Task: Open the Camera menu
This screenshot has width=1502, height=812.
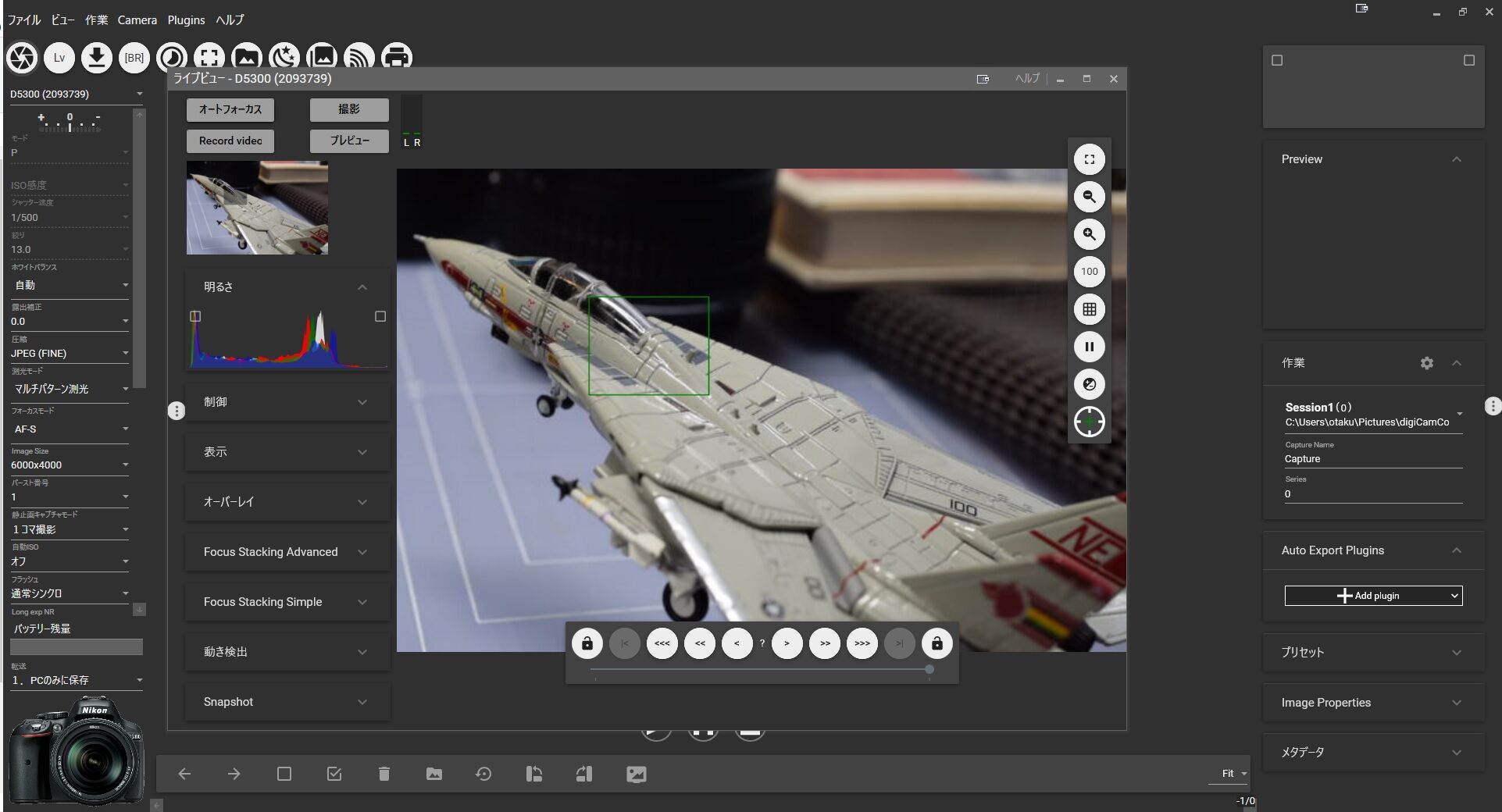Action: pyautogui.click(x=137, y=20)
